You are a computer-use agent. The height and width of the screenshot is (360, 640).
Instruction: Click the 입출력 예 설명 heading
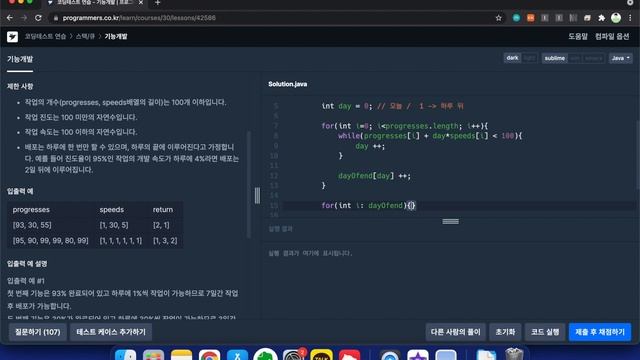27,264
